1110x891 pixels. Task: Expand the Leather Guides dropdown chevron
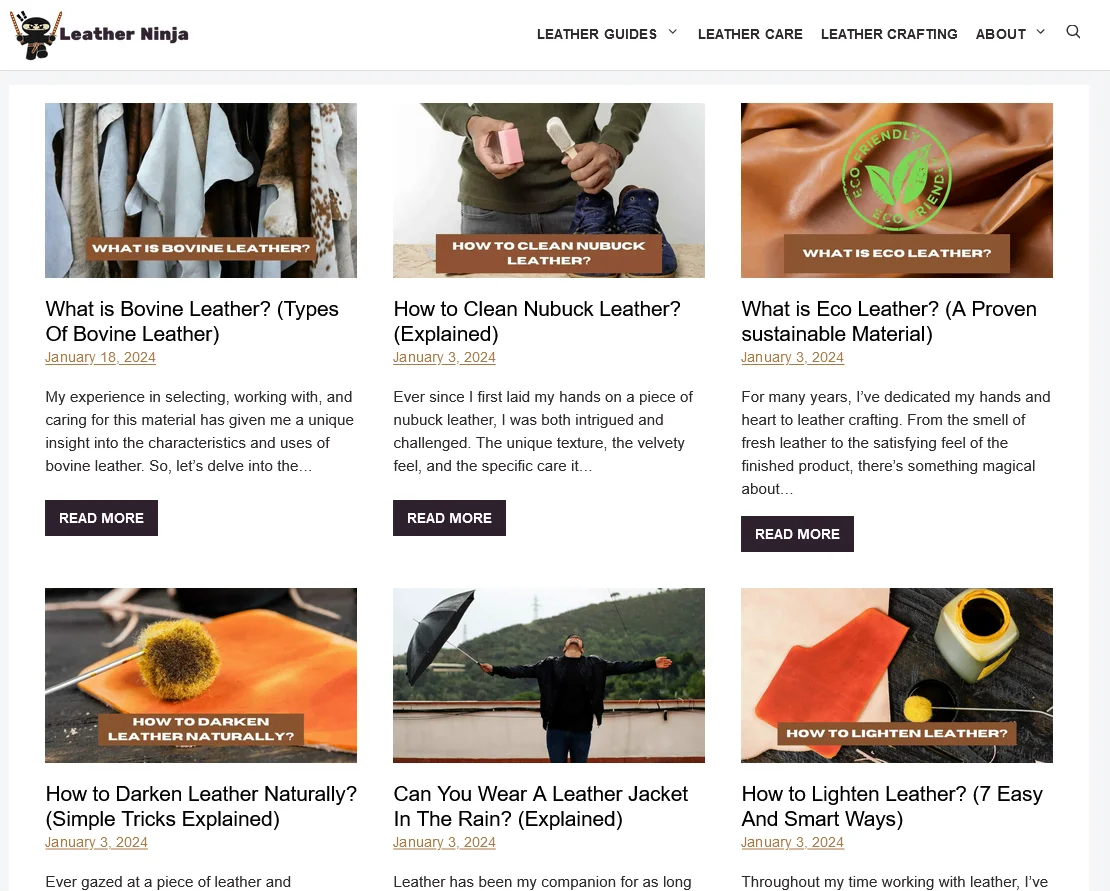tap(673, 32)
